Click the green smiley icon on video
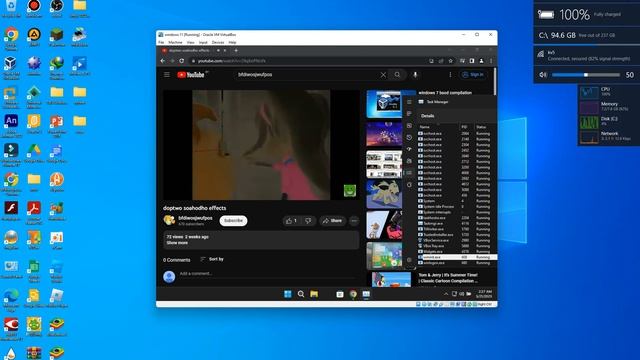Screen dimensions: 640x360 pyautogui.click(x=350, y=190)
